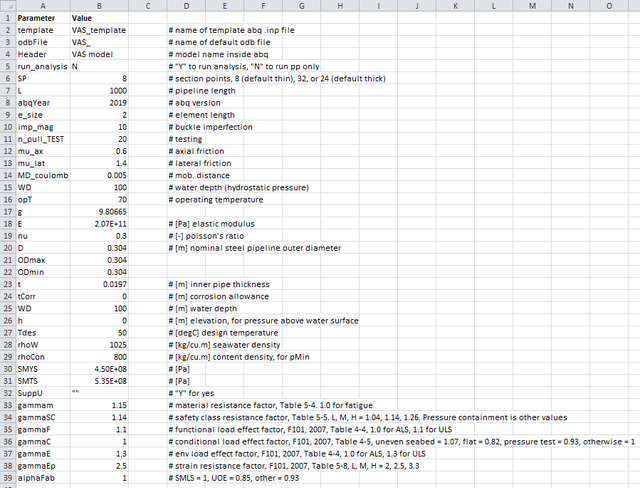Click comment '# model name inside abq'
This screenshot has width=640, height=488.
(218, 54)
